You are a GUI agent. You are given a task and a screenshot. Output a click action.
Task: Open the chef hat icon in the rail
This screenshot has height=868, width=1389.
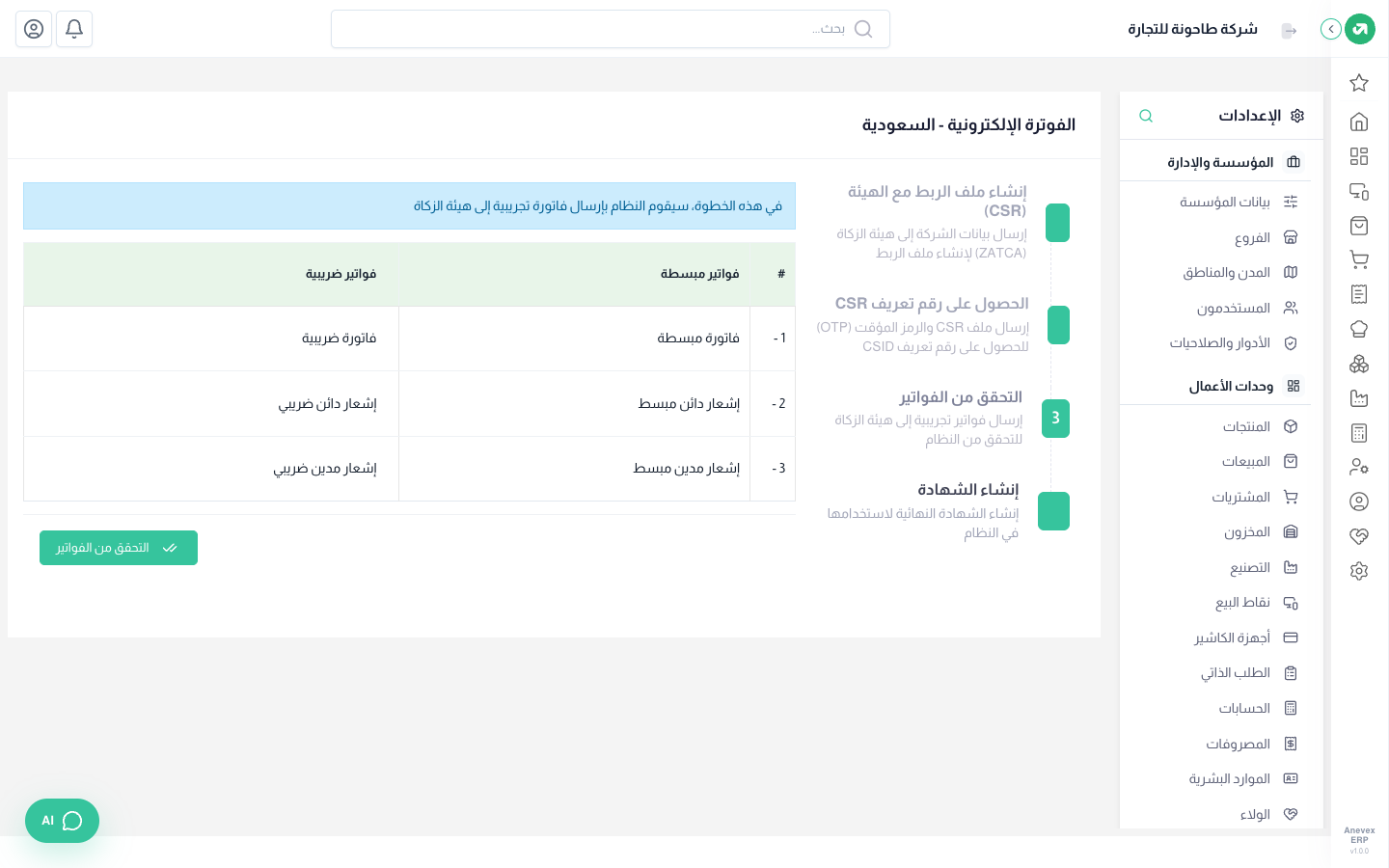tap(1359, 329)
